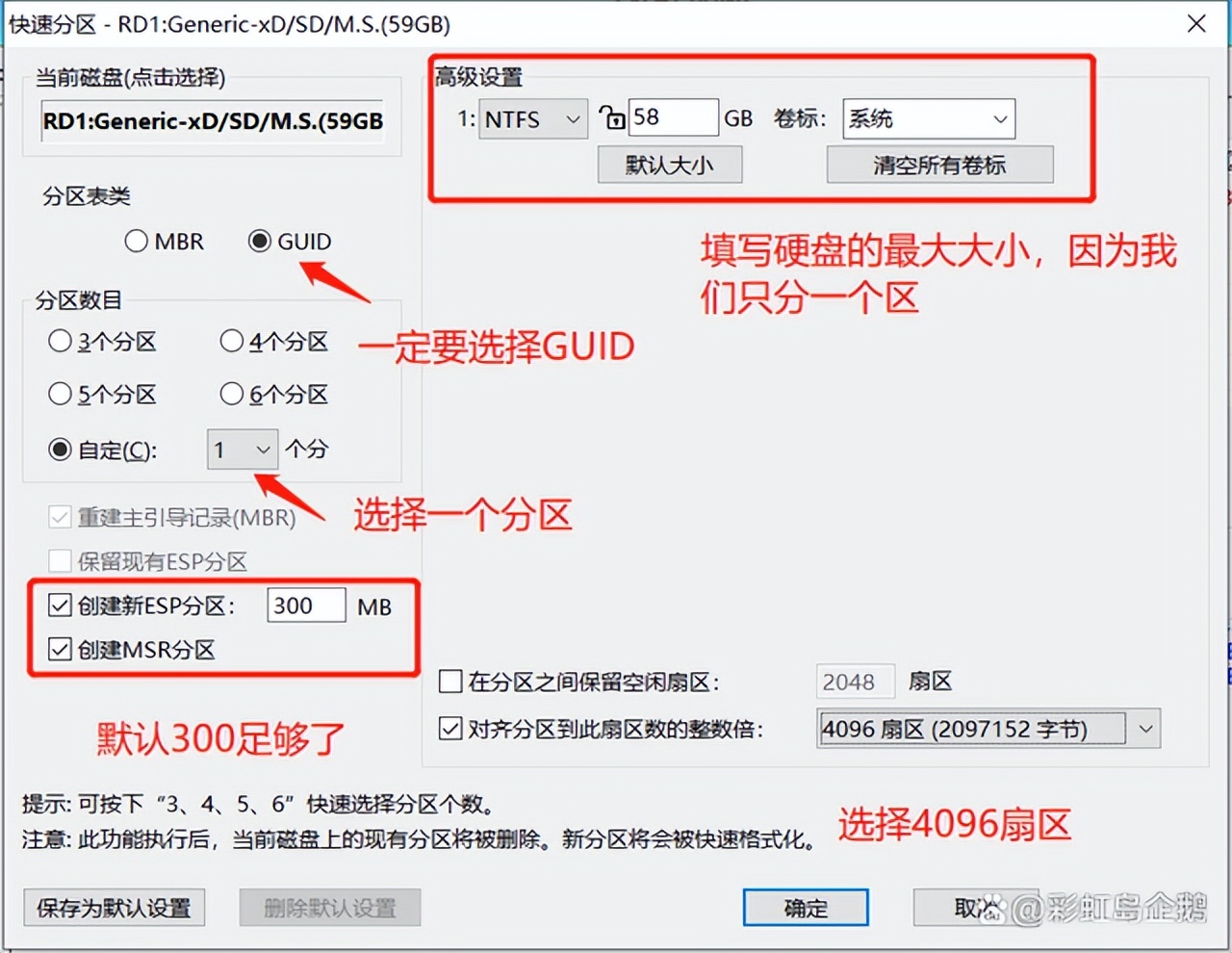Confirm partitioning with the 确定 button
The height and width of the screenshot is (953, 1232).
click(805, 908)
